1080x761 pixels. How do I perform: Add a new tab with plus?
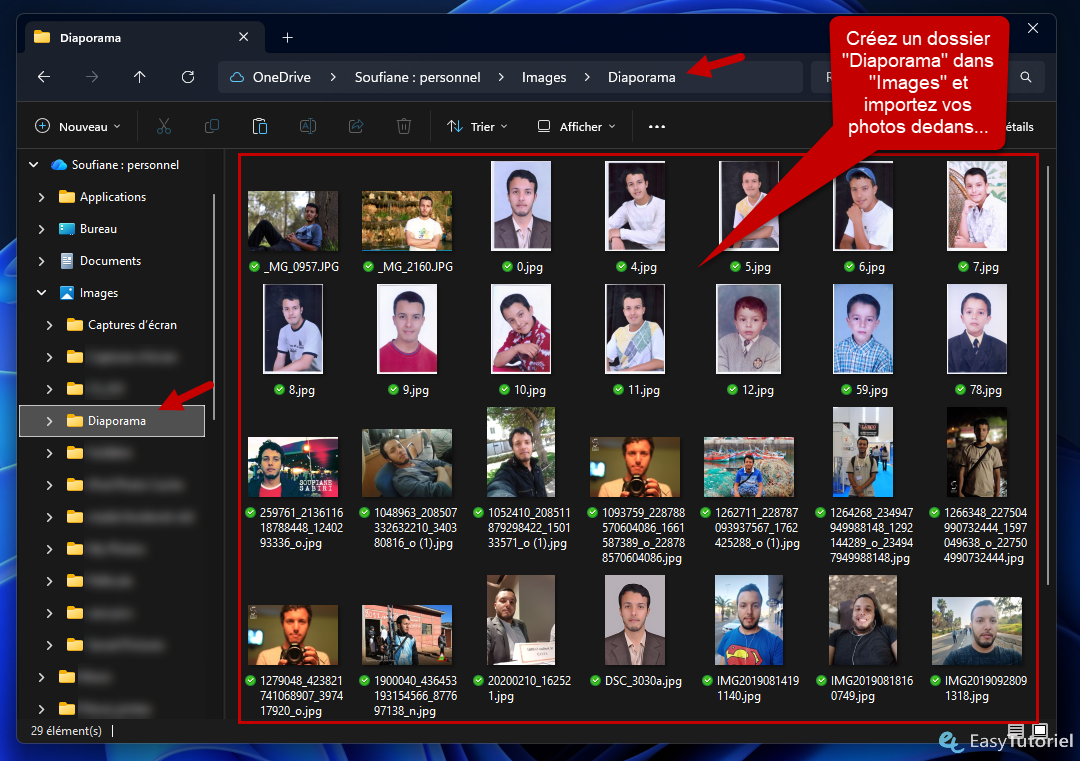pyautogui.click(x=287, y=38)
